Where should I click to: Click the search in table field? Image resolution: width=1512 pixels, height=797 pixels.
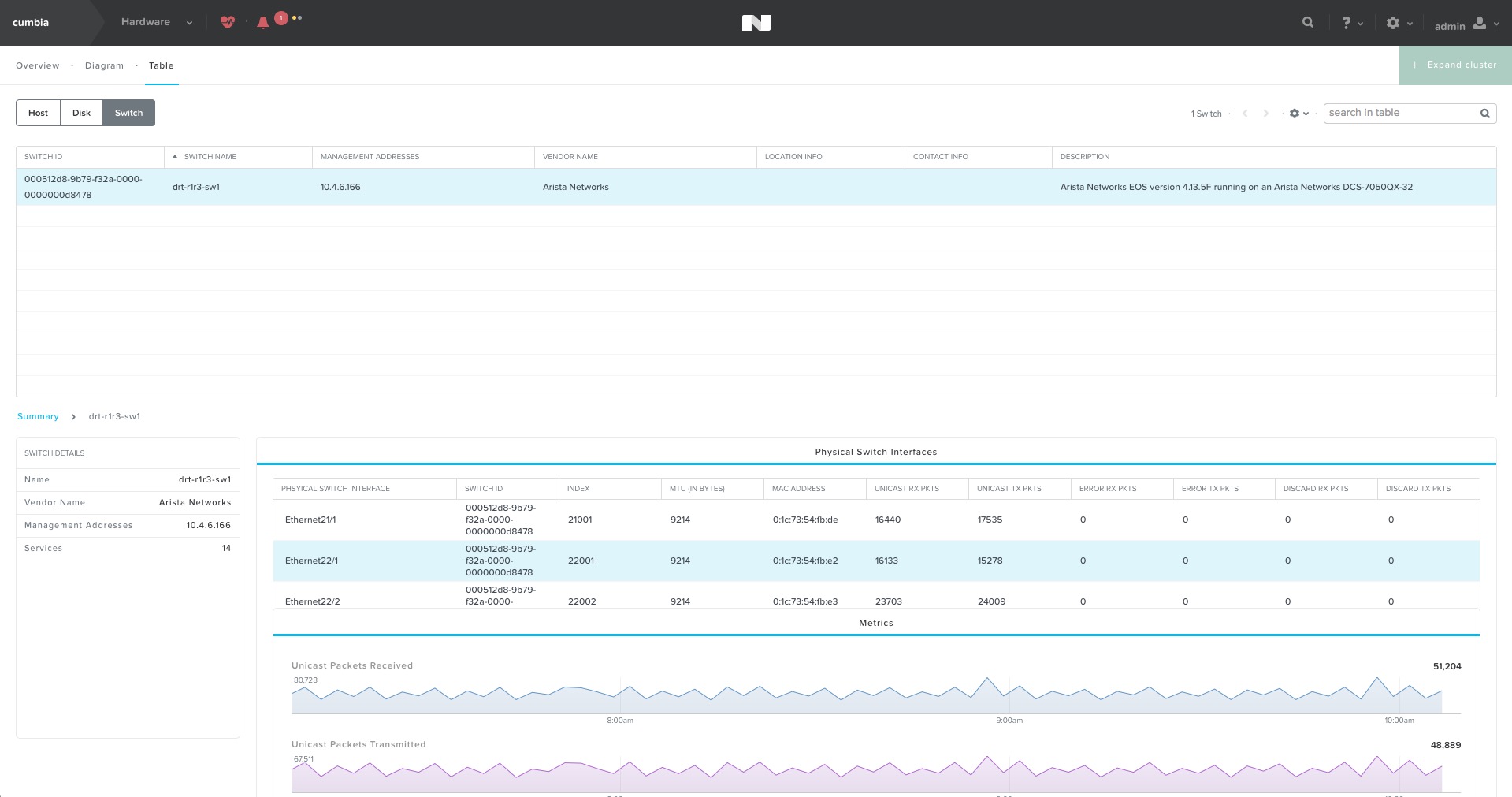point(1401,113)
